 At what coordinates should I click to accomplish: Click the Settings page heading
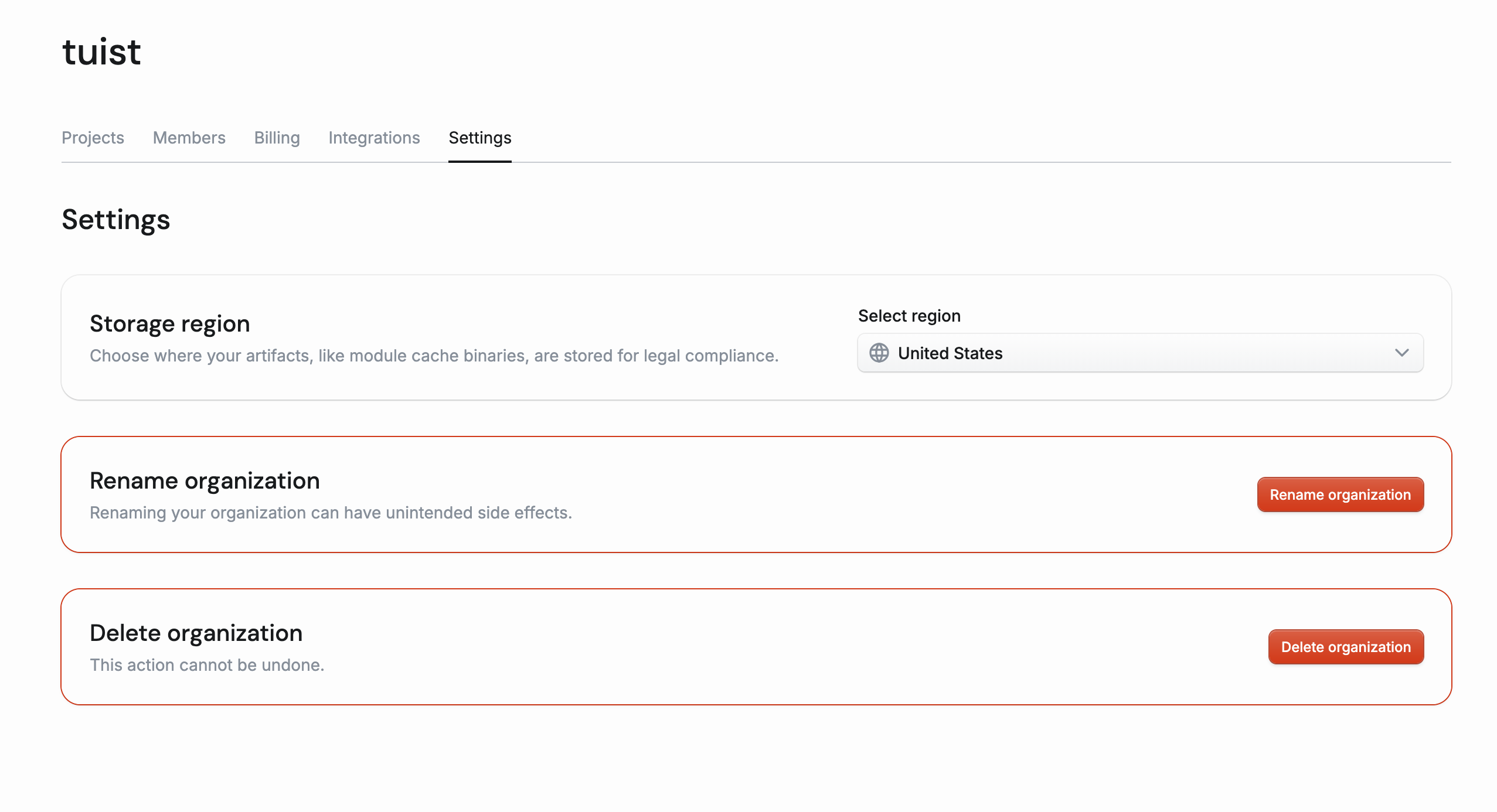[x=115, y=219]
